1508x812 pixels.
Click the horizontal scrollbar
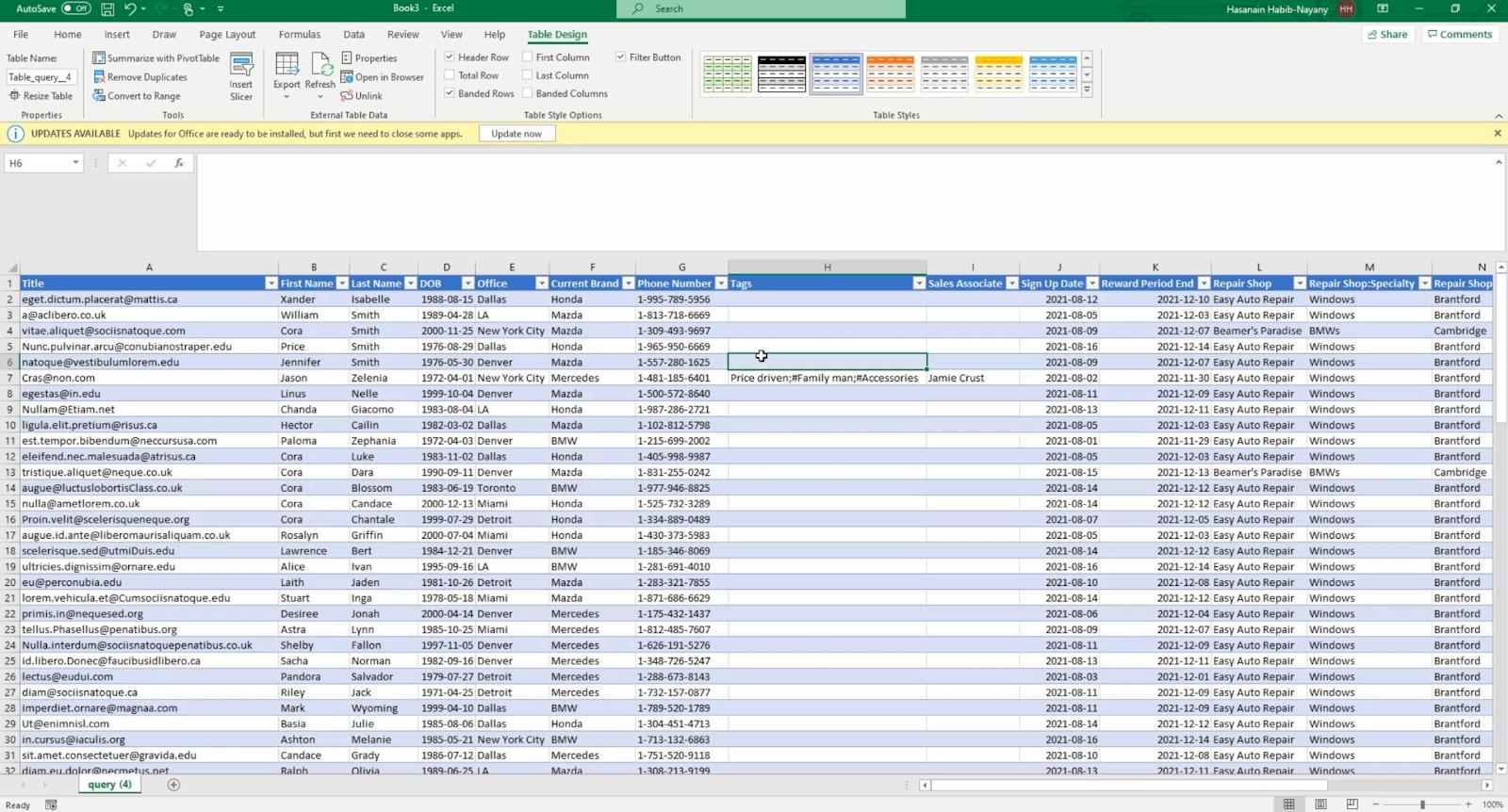(x=1129, y=785)
